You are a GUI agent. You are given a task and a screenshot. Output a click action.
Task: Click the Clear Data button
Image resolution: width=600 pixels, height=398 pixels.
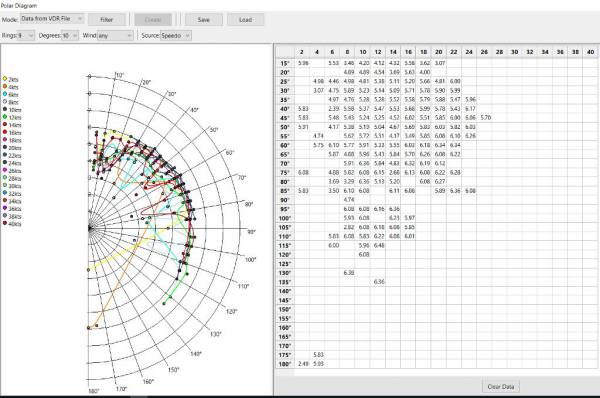click(x=501, y=387)
